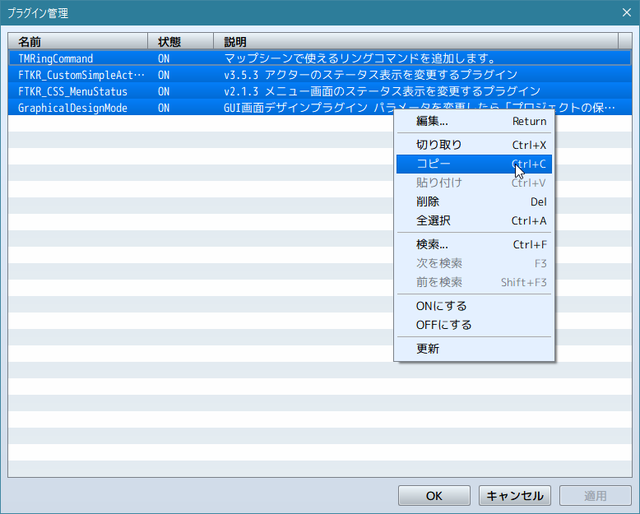Viewport: 640px width, 514px height.
Task: Click the v2.1.3 メニュー画面 description
Action: [382, 91]
